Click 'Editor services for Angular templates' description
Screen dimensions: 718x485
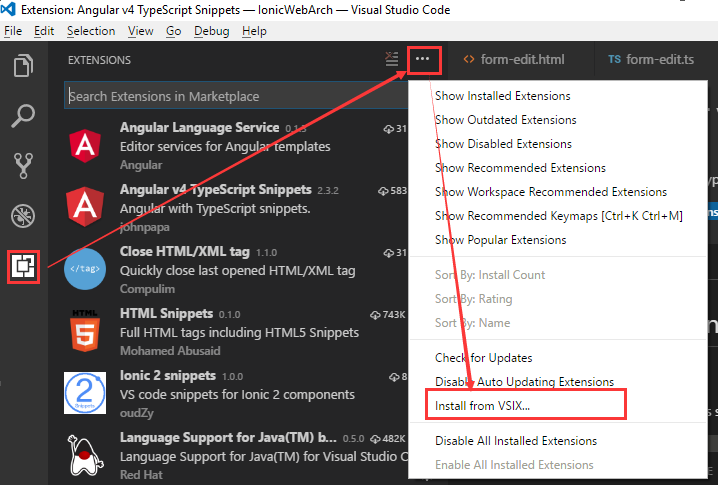pos(225,147)
